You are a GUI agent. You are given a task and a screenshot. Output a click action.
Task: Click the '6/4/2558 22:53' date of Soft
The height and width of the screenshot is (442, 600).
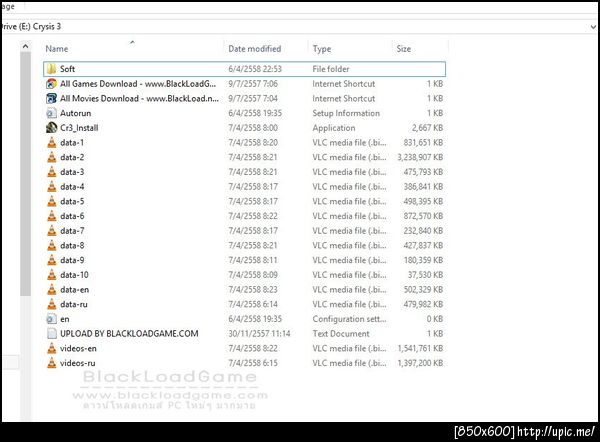pyautogui.click(x=255, y=69)
